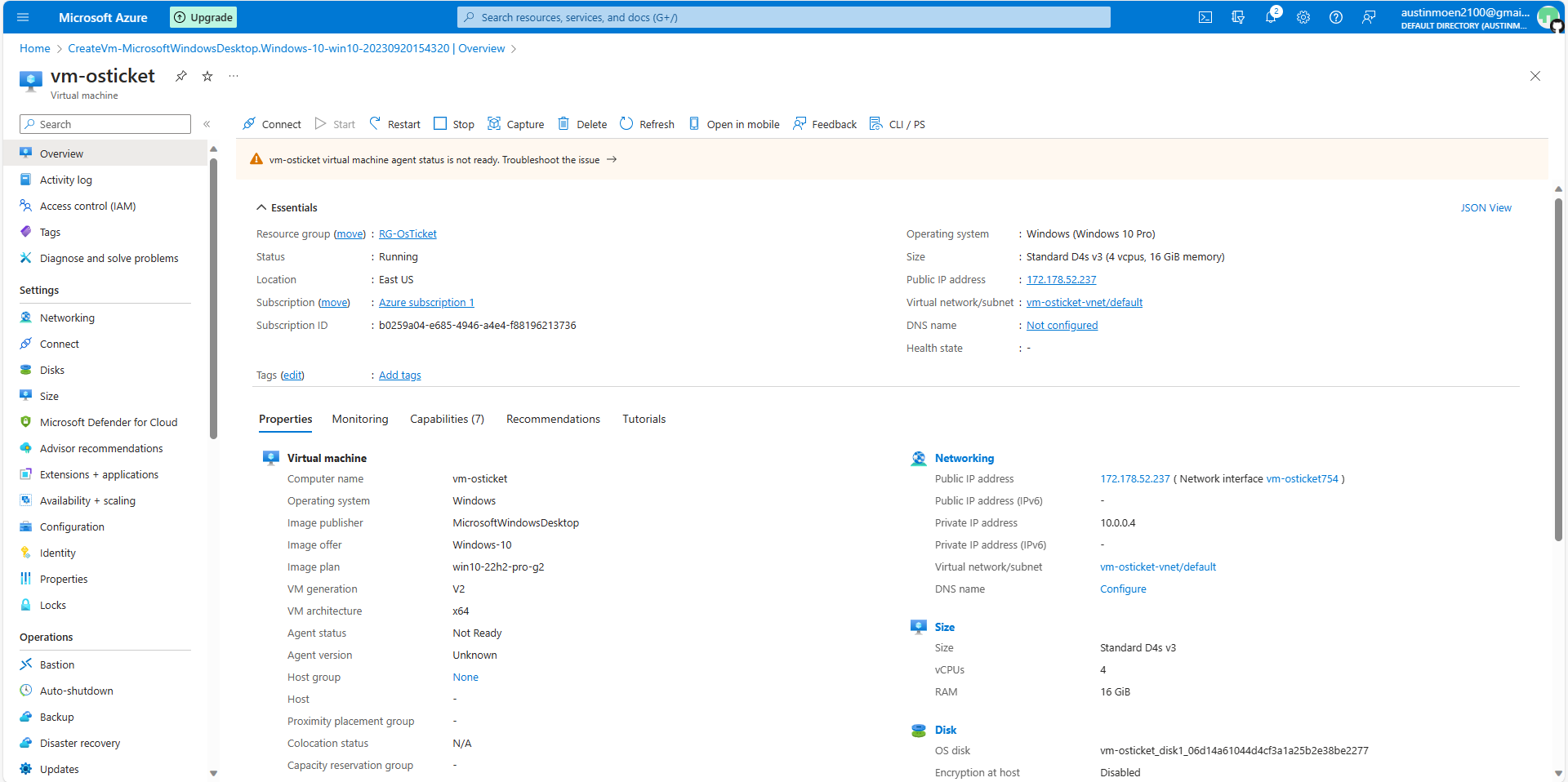Viewport: 1568px width, 782px height.
Task: Open portal settings gear
Action: [x=1303, y=16]
